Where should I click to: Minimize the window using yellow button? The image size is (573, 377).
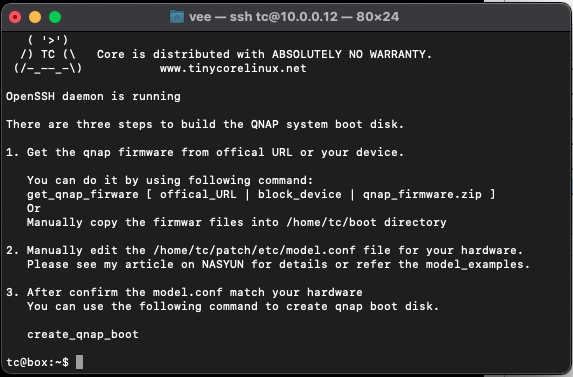[35, 17]
